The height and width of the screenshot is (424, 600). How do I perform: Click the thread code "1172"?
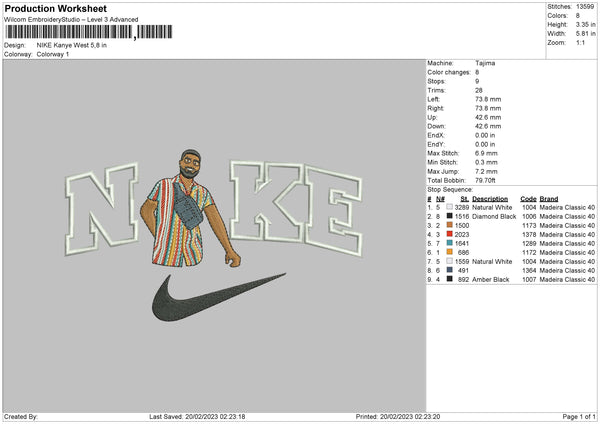click(x=529, y=252)
